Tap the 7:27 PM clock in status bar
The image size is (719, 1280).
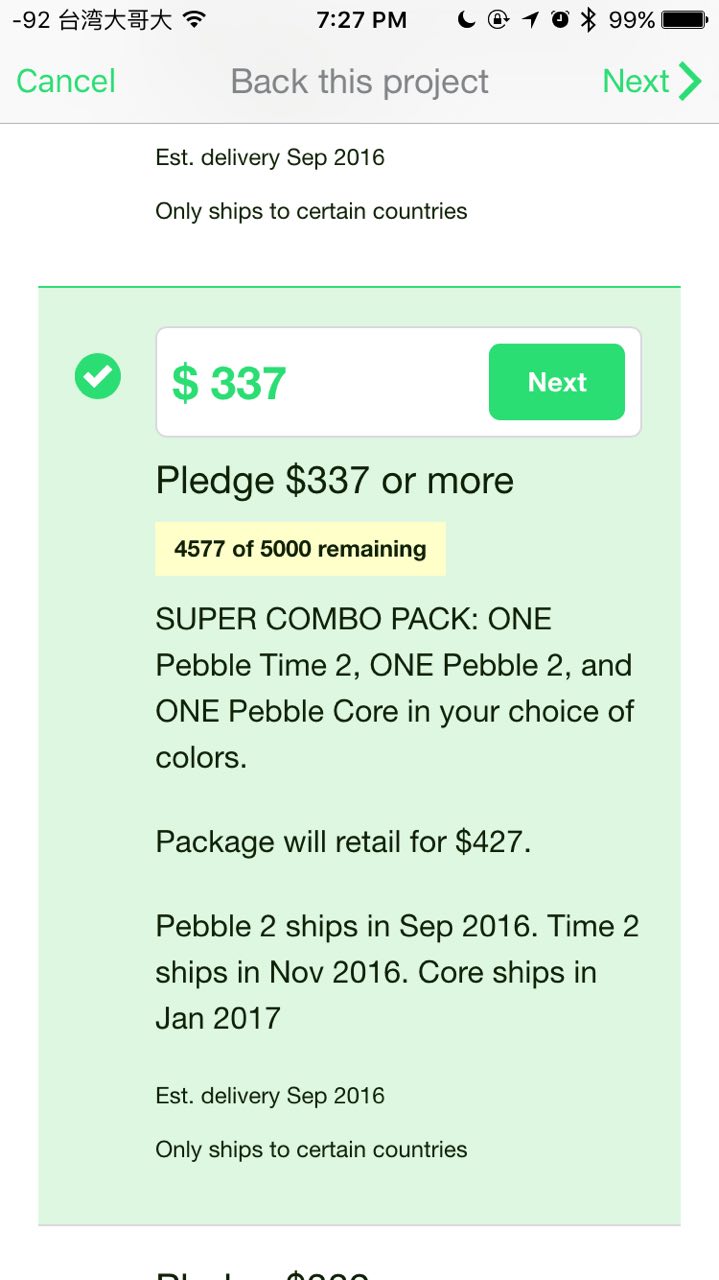click(361, 20)
